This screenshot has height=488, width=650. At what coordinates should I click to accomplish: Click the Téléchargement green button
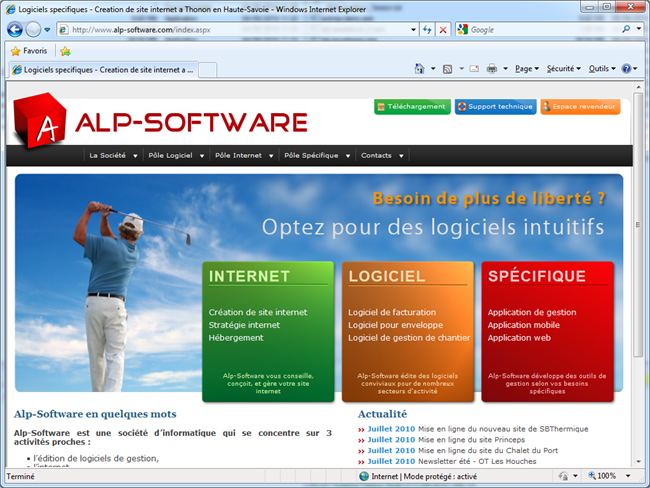412,107
